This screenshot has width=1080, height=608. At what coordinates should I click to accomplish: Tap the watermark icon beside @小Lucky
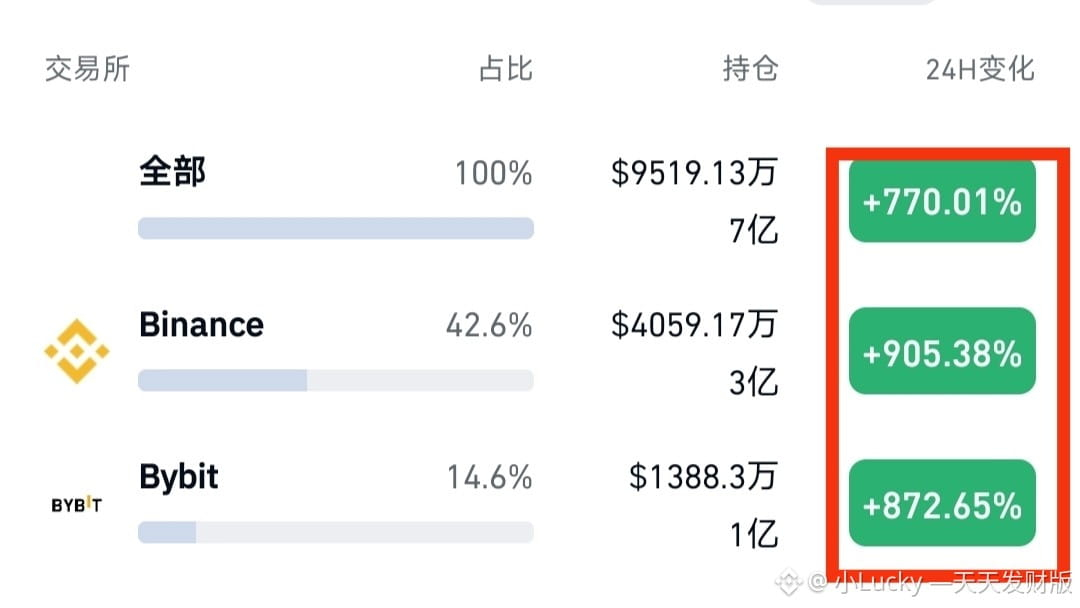click(789, 583)
